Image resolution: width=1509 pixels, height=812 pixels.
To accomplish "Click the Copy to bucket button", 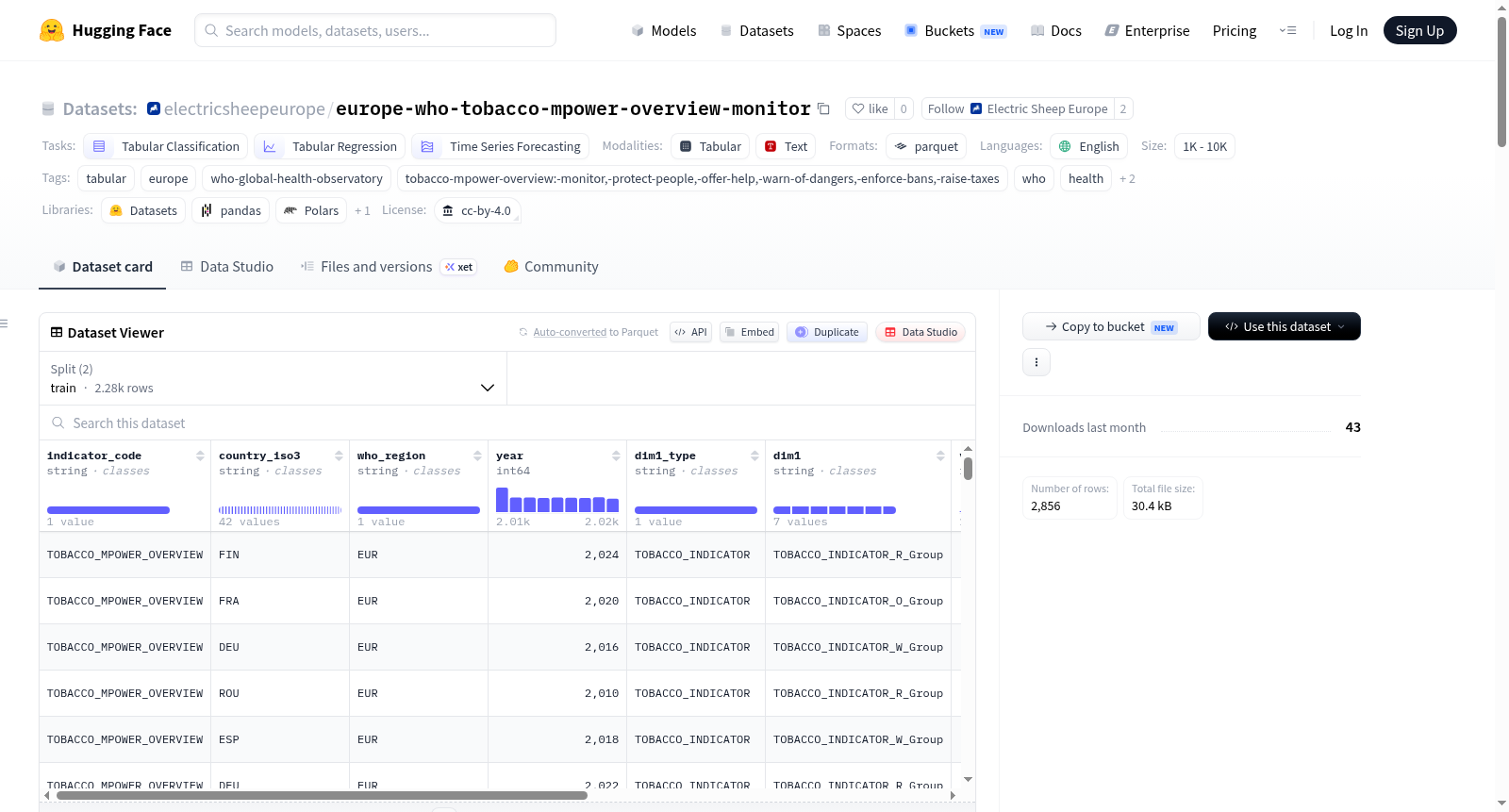I will (1111, 326).
